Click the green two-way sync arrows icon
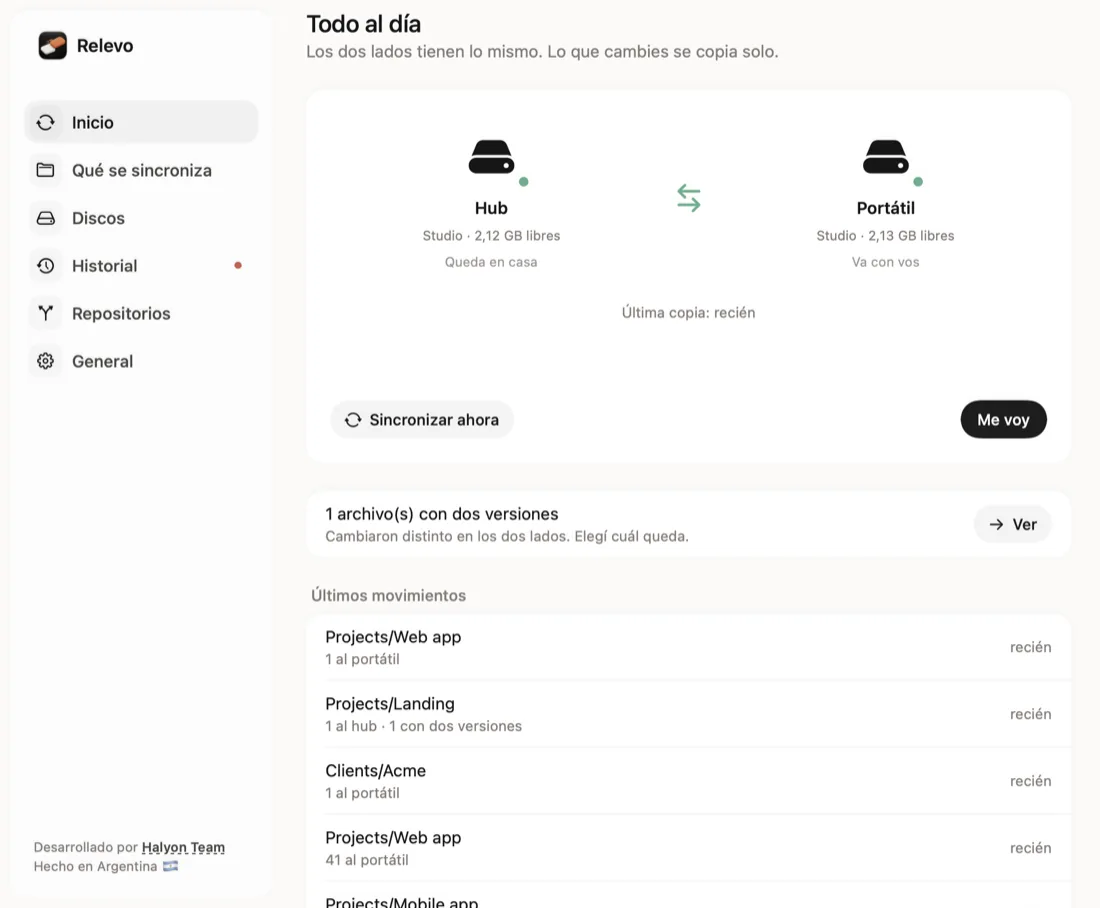Viewport: 1100px width, 908px height. tap(688, 198)
